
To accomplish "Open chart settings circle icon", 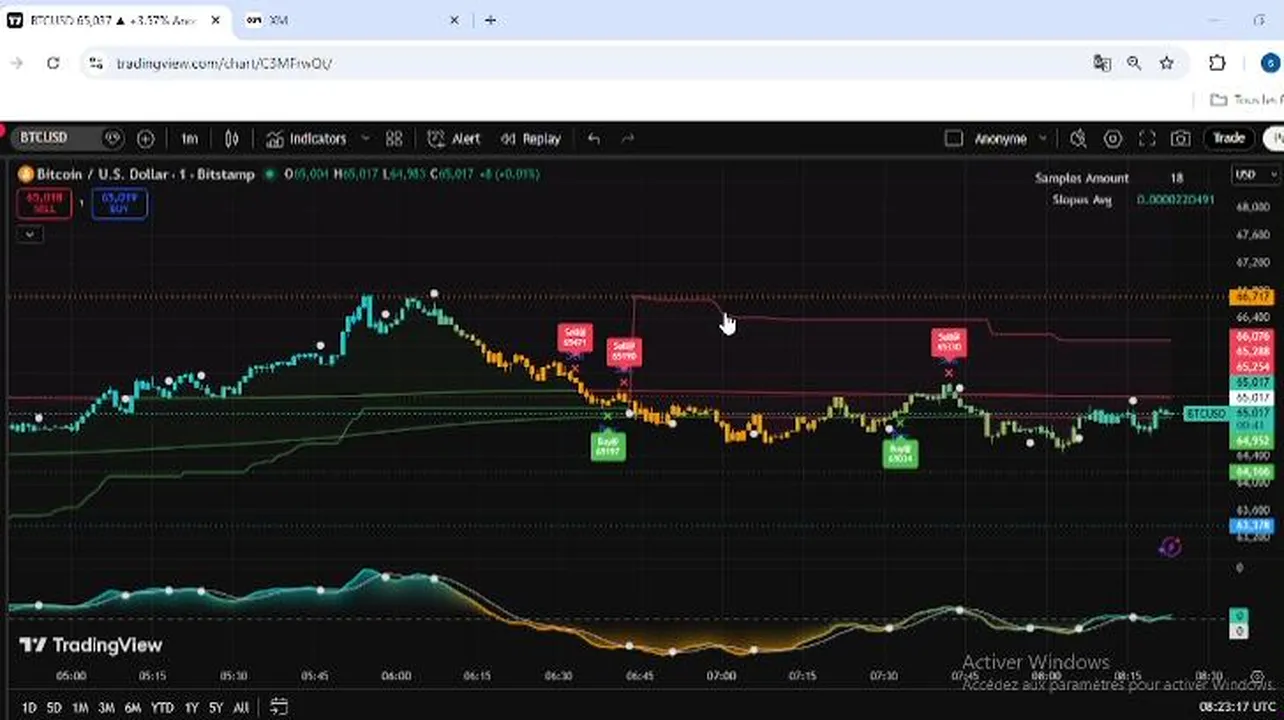I will [1112, 139].
